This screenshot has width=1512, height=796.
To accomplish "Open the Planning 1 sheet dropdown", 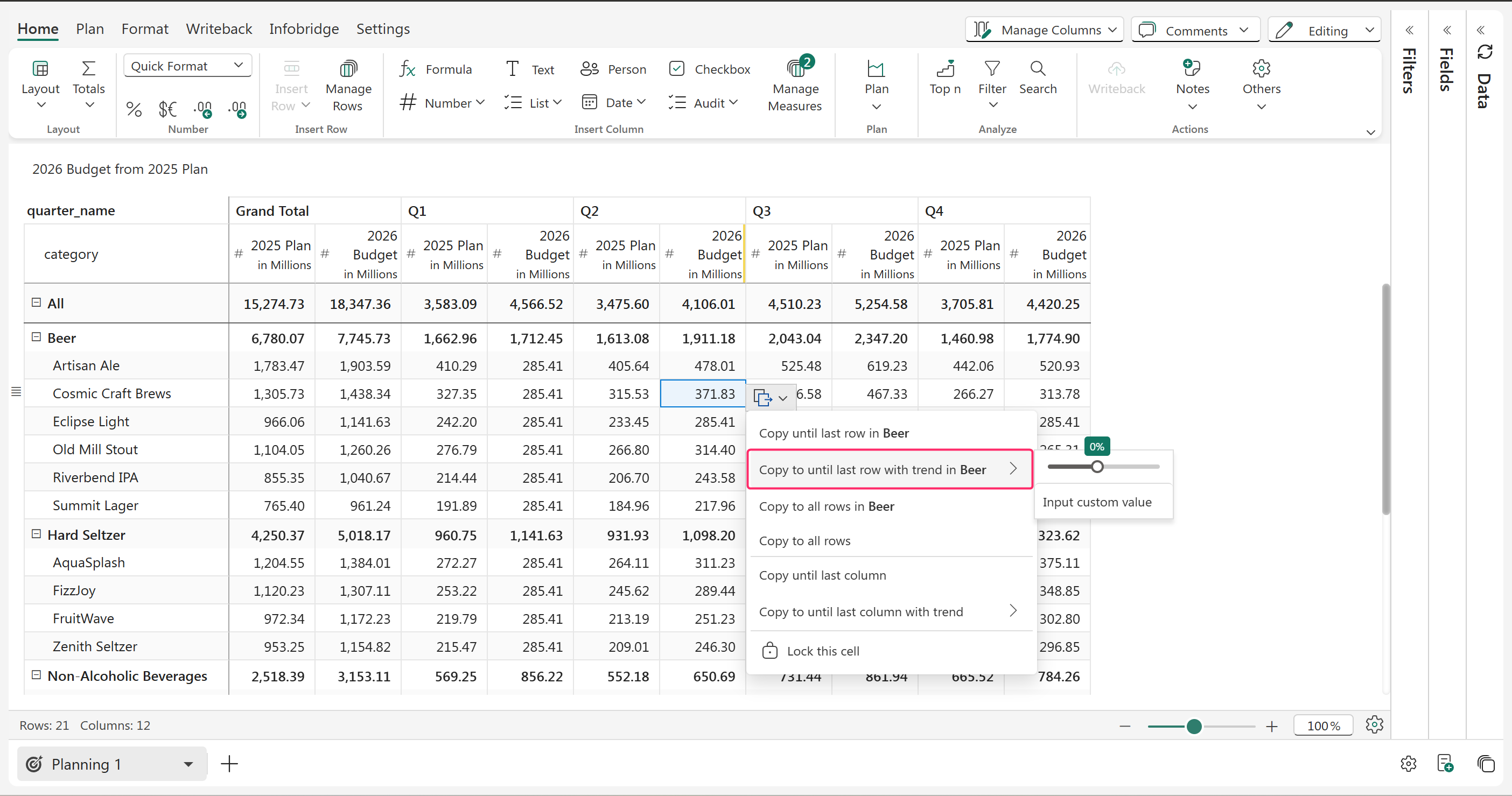I will tap(188, 764).
